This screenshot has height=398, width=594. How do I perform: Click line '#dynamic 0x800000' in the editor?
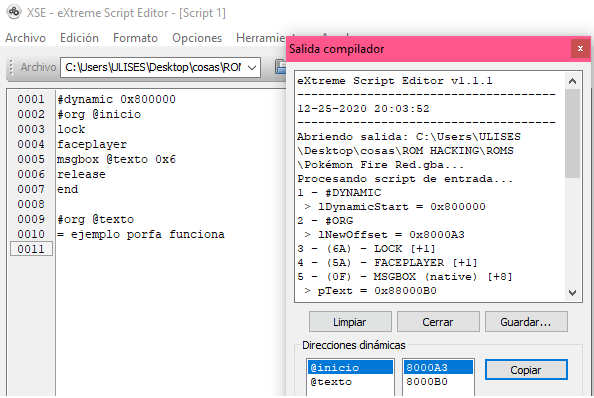tap(116, 99)
